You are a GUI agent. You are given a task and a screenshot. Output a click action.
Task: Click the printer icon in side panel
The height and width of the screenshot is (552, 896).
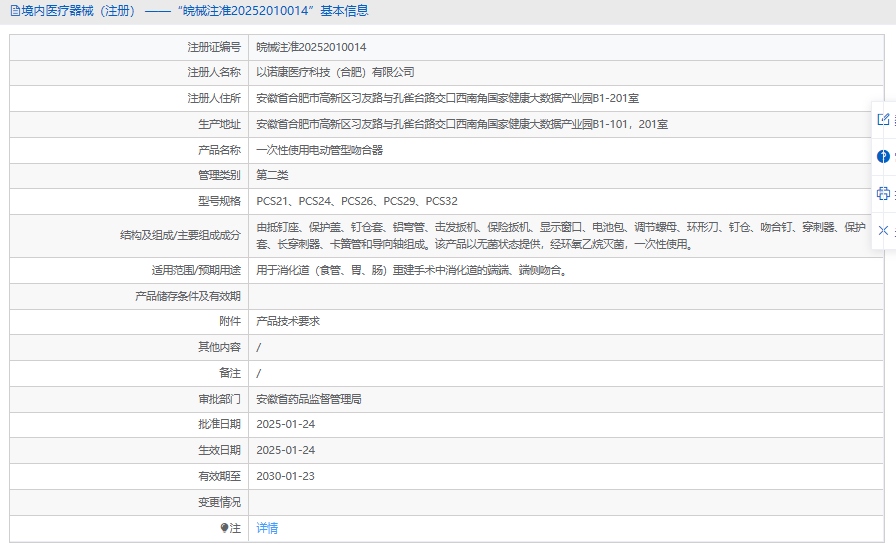883,193
